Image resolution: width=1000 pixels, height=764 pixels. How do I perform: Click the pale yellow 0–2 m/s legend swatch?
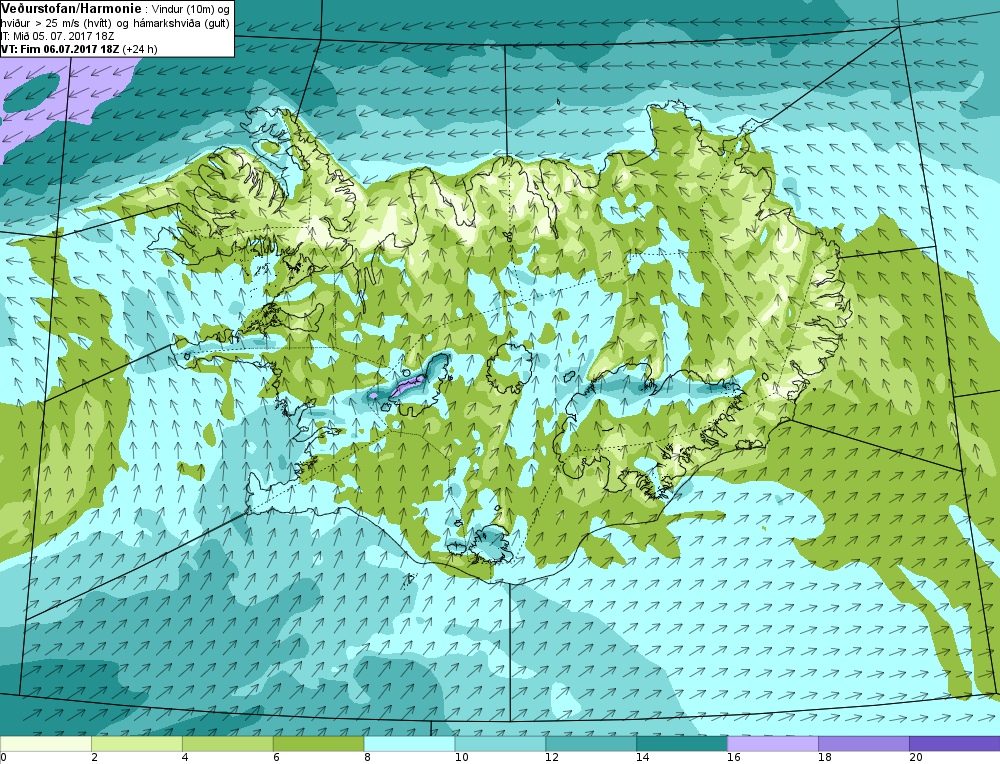tap(46, 744)
